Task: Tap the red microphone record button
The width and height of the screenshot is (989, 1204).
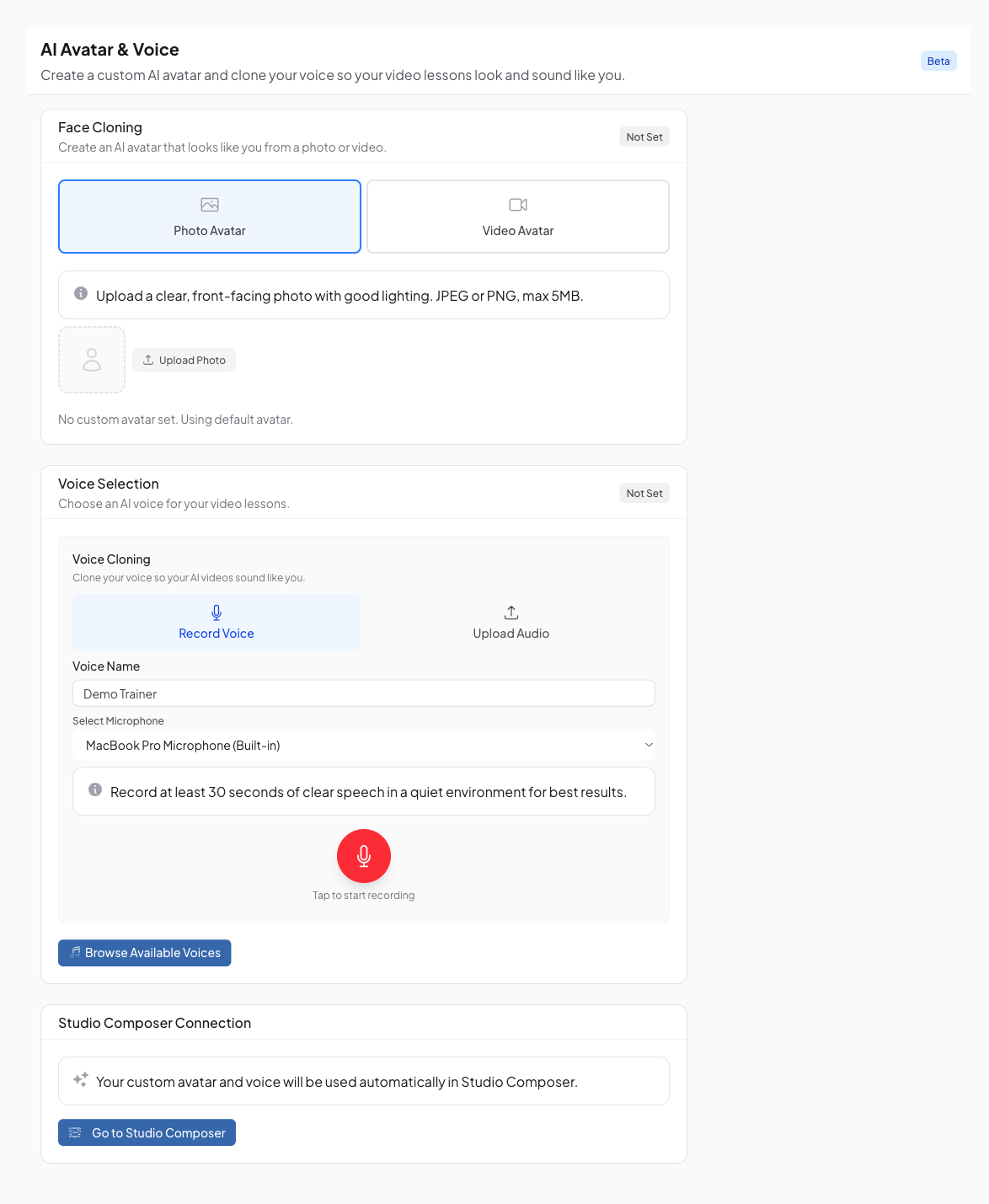Action: point(364,856)
